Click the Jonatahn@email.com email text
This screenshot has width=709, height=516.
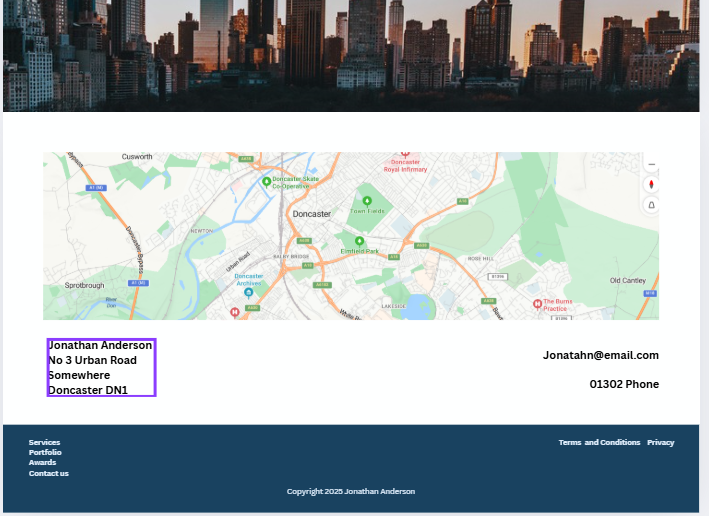(x=600, y=355)
